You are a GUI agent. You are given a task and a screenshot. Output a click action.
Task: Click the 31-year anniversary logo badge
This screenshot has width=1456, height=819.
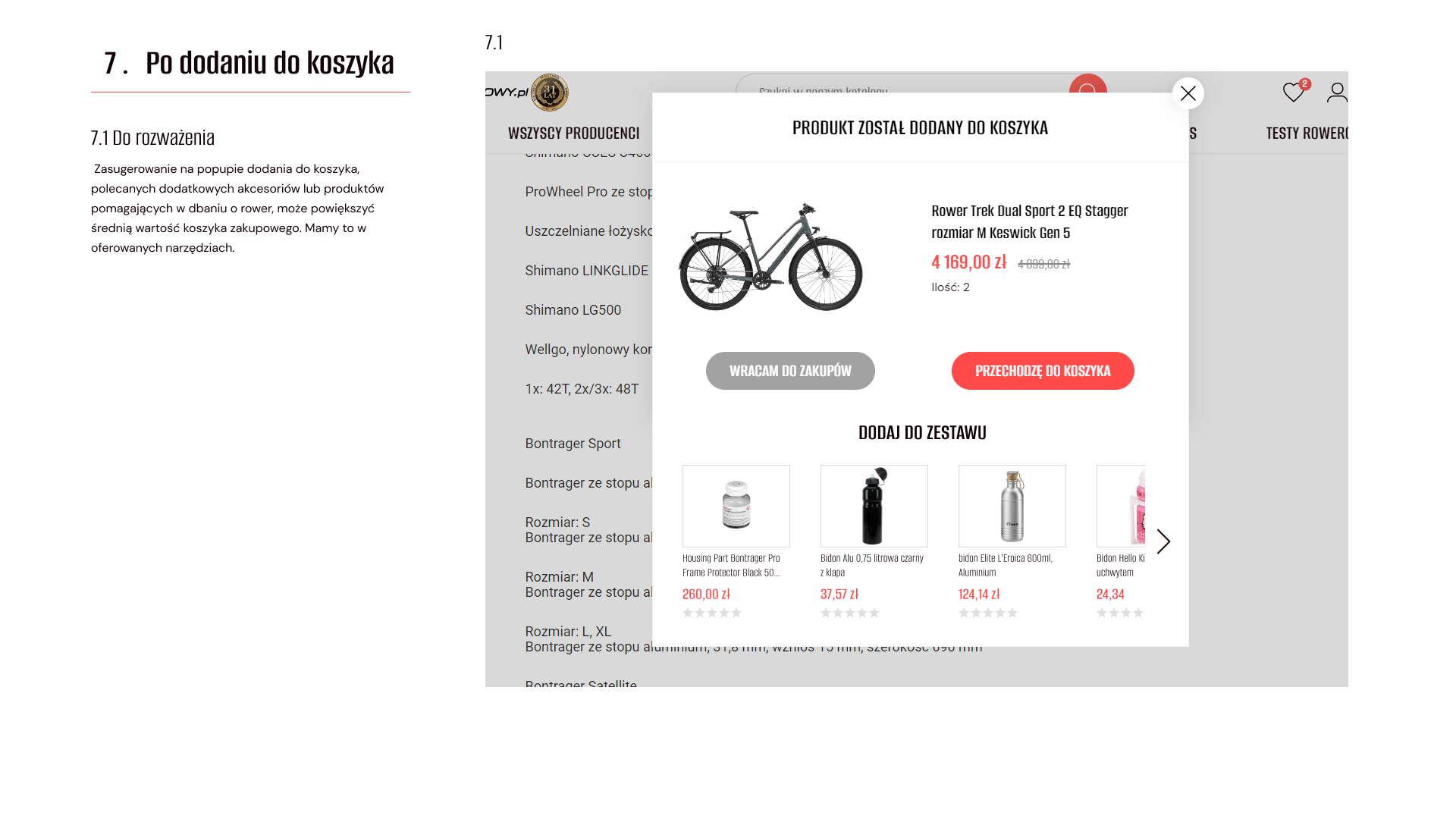tap(550, 93)
